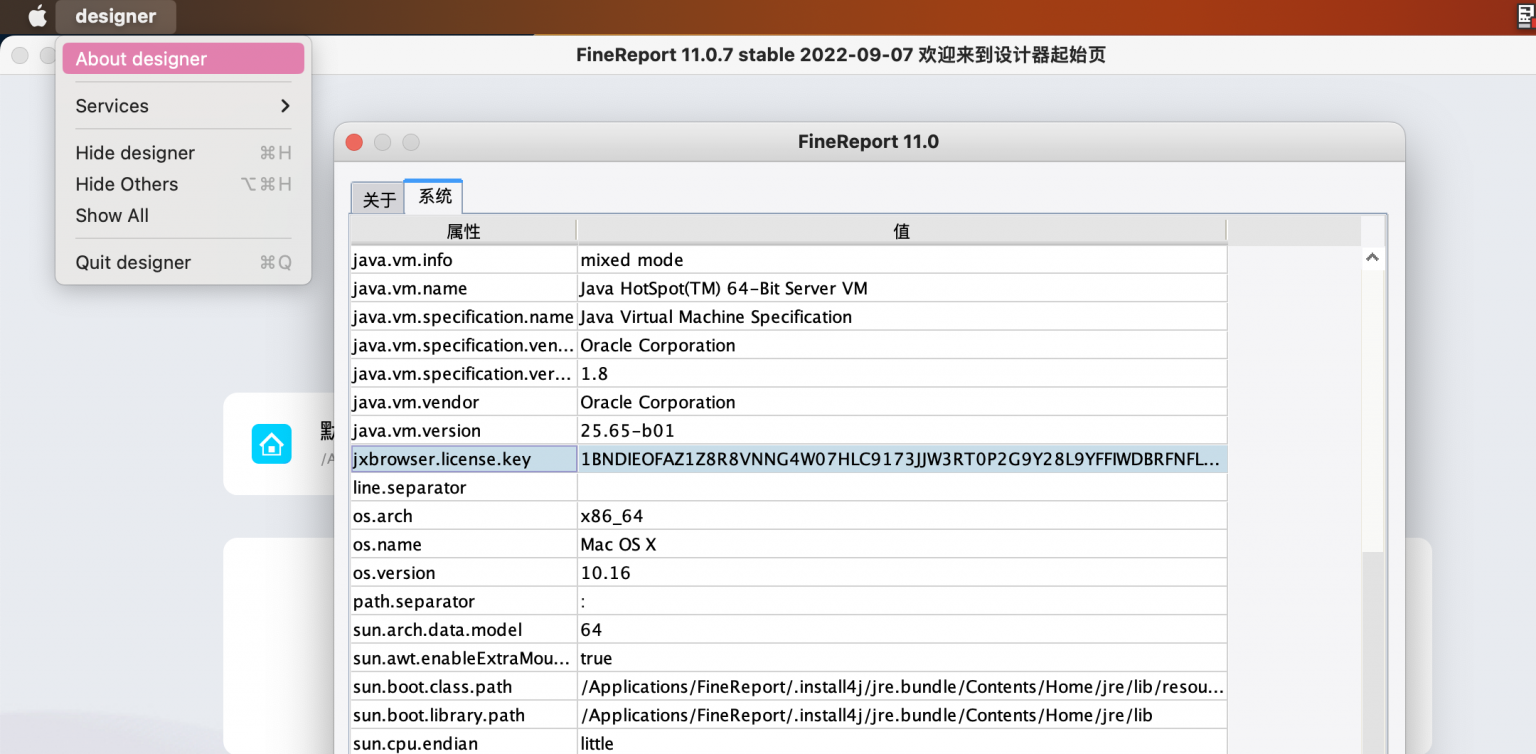Click the scrollbar up arrow

[x=1372, y=256]
